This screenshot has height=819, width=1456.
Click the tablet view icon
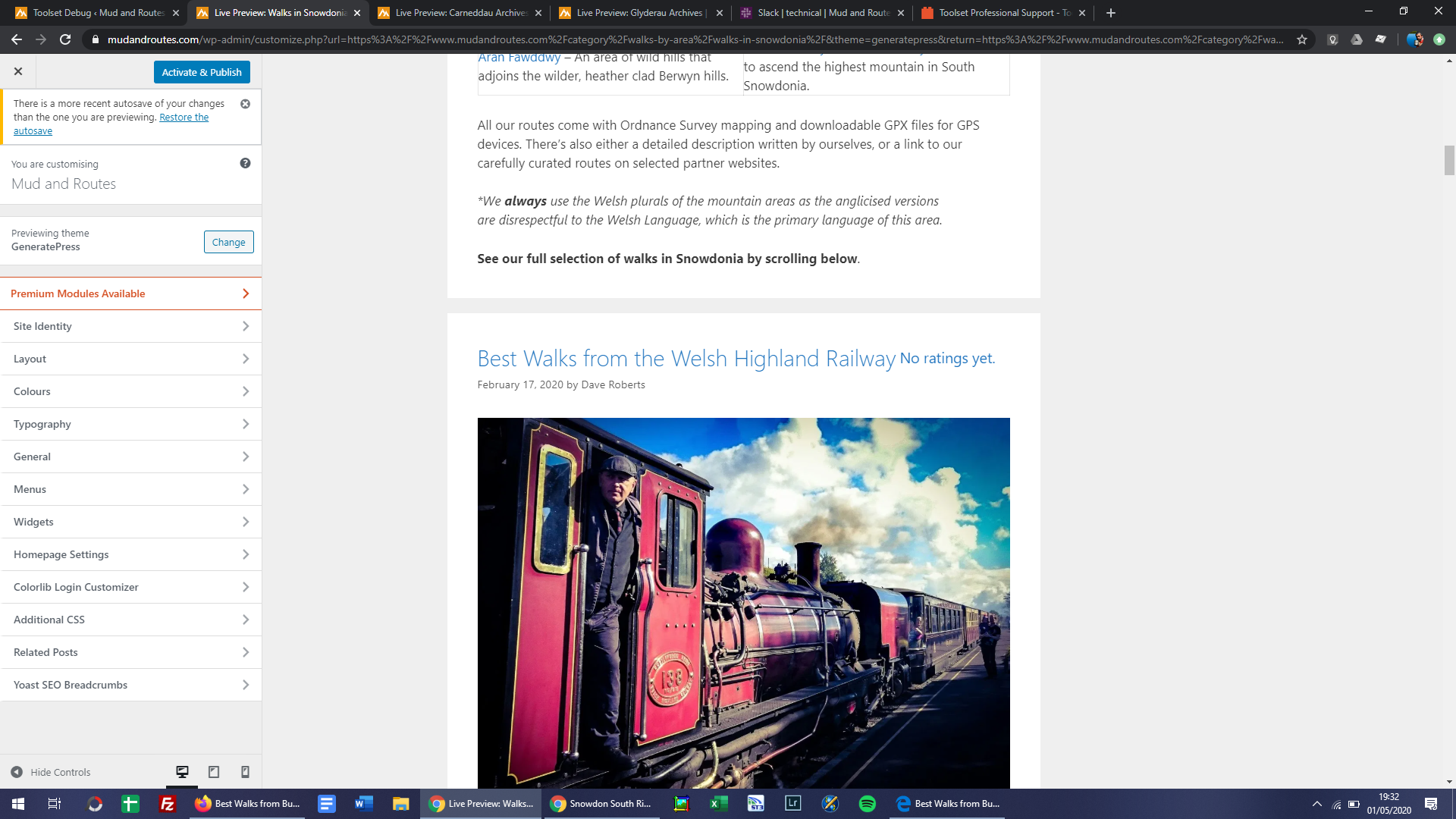click(213, 771)
